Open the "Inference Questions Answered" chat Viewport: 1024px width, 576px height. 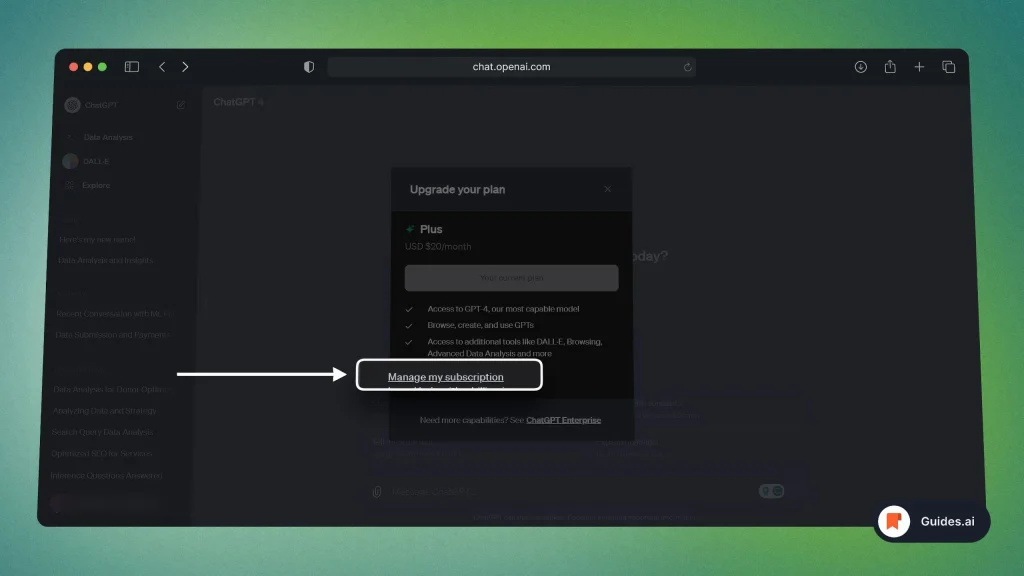pos(106,475)
